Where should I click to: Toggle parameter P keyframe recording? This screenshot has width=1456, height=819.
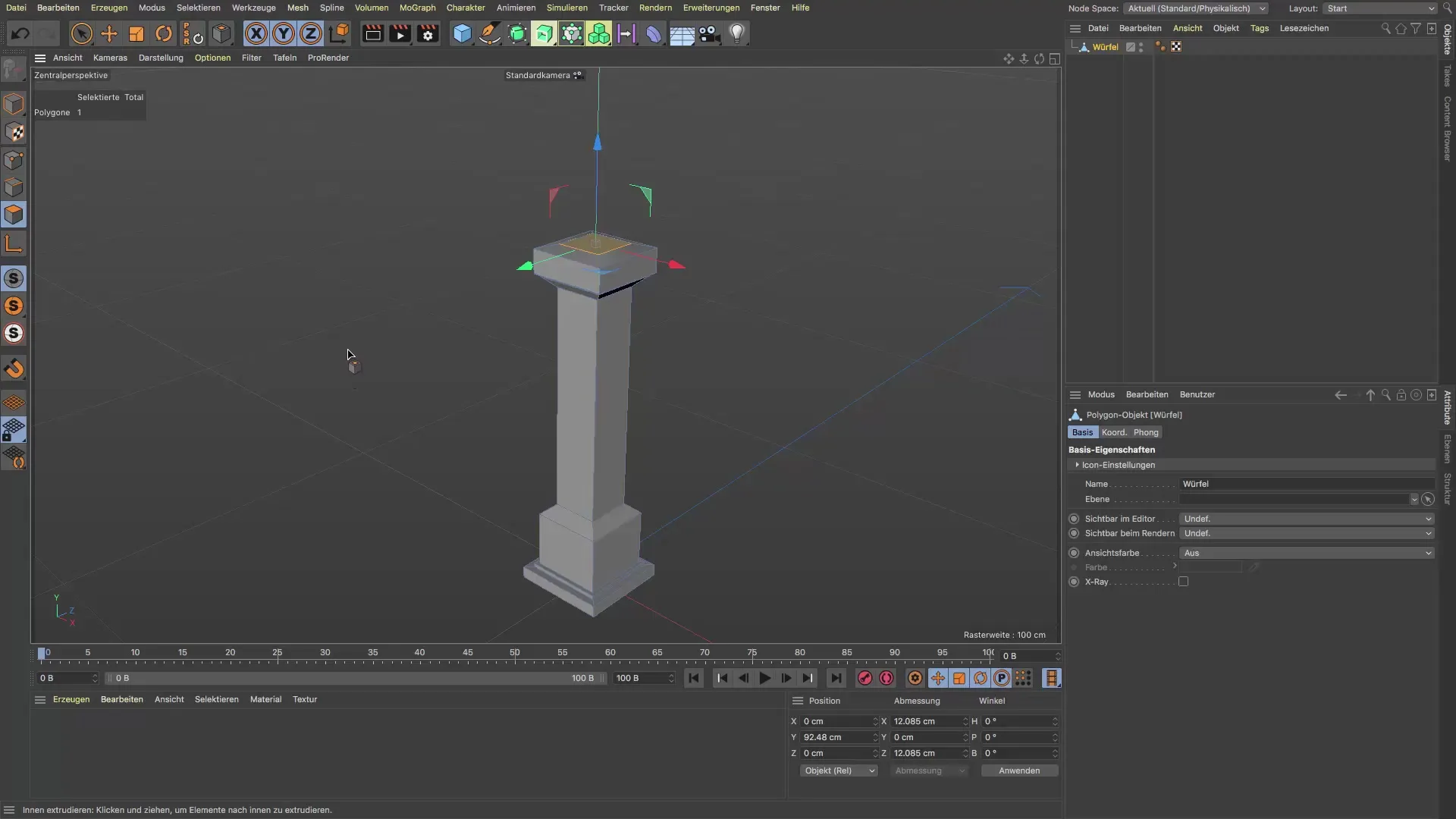click(x=1002, y=679)
